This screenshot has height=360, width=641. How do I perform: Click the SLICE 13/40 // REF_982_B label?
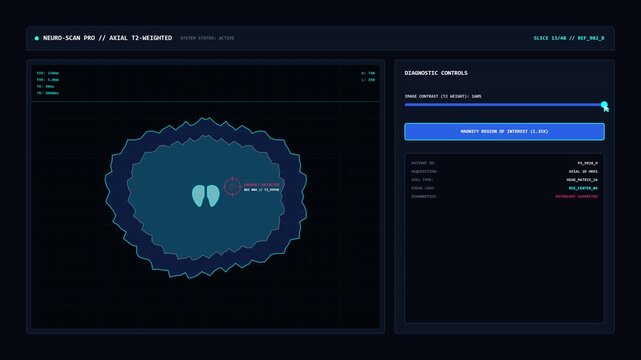click(569, 38)
